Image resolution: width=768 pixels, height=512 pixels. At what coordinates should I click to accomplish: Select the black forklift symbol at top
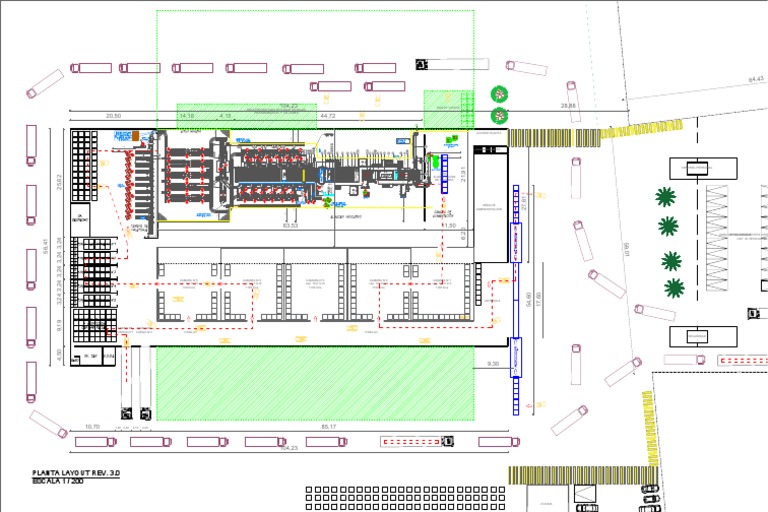[421, 64]
